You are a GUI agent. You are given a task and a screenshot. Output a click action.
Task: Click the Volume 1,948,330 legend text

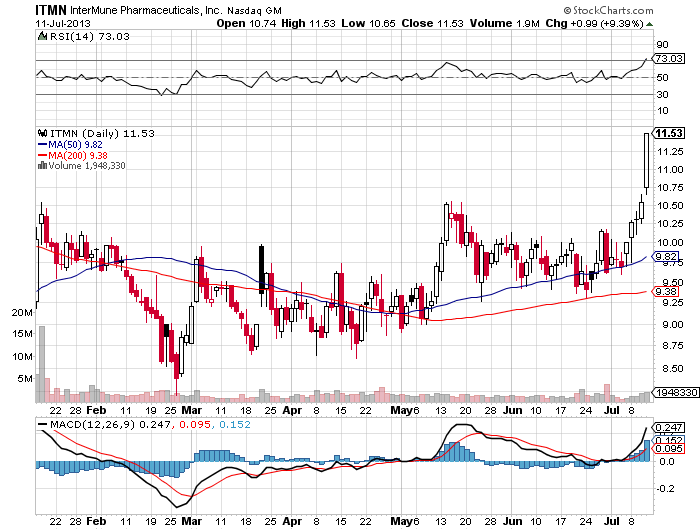click(x=87, y=166)
